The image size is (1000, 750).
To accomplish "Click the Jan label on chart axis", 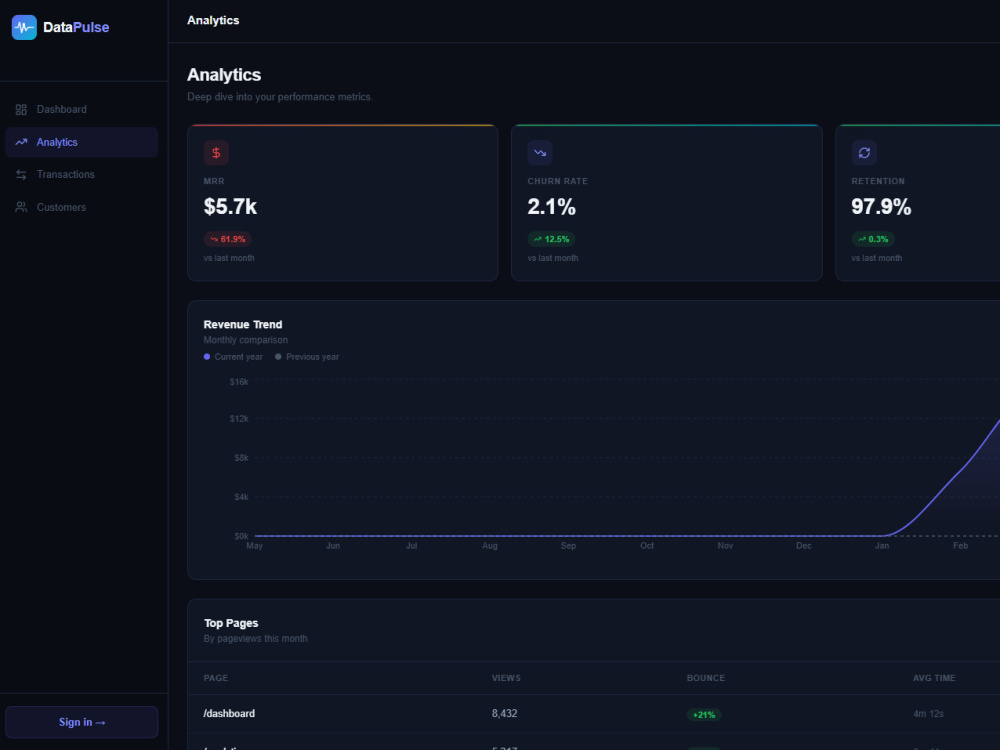I will (x=882, y=546).
